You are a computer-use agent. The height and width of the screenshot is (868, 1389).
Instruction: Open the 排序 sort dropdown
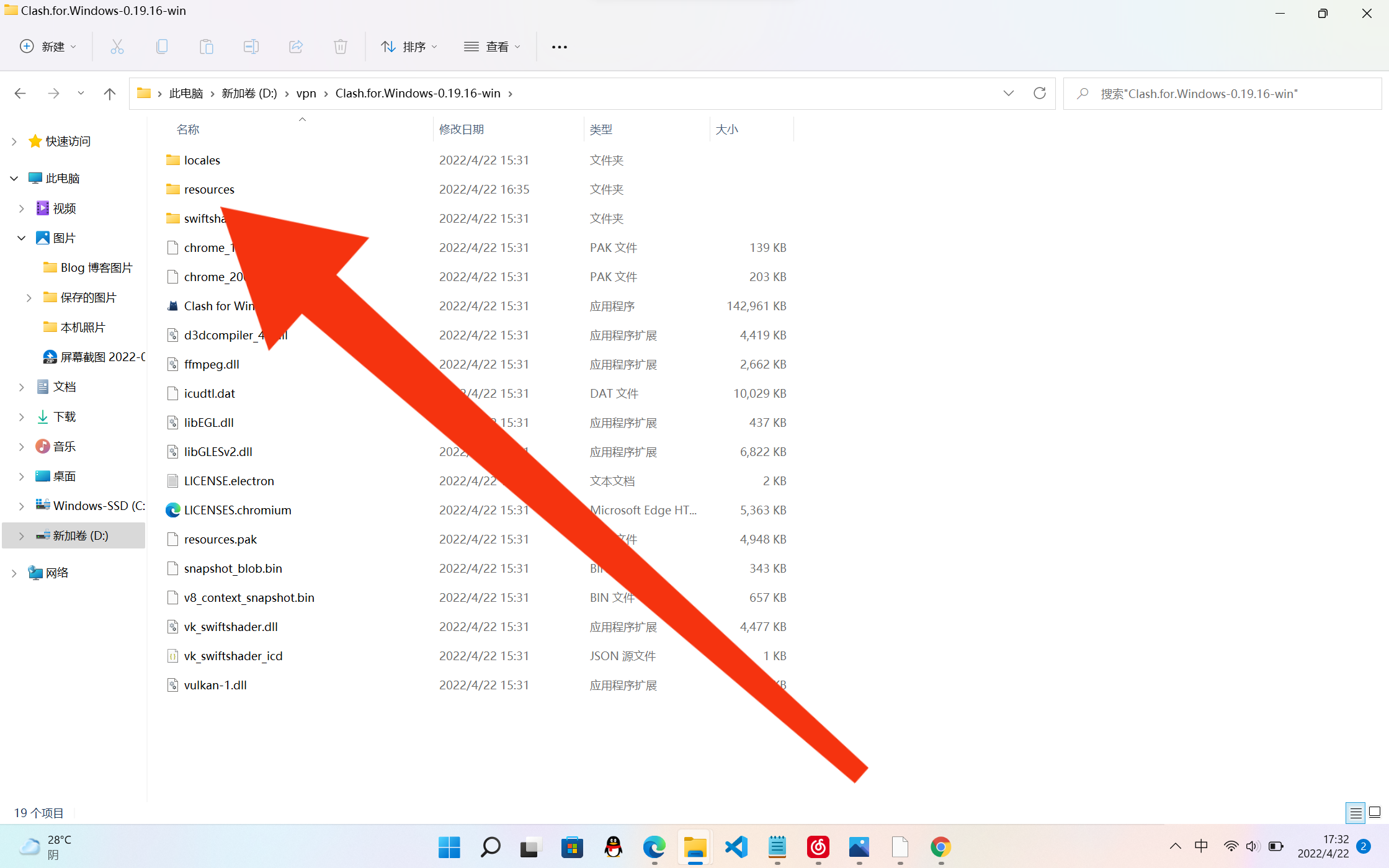tap(409, 47)
